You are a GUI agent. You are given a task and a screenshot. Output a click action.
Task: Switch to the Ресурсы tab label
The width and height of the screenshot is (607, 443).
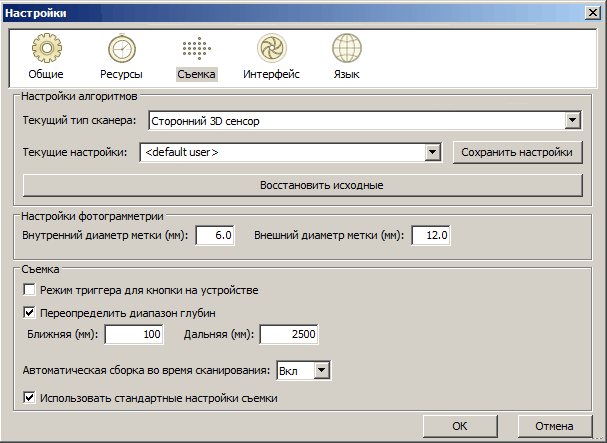click(x=121, y=74)
